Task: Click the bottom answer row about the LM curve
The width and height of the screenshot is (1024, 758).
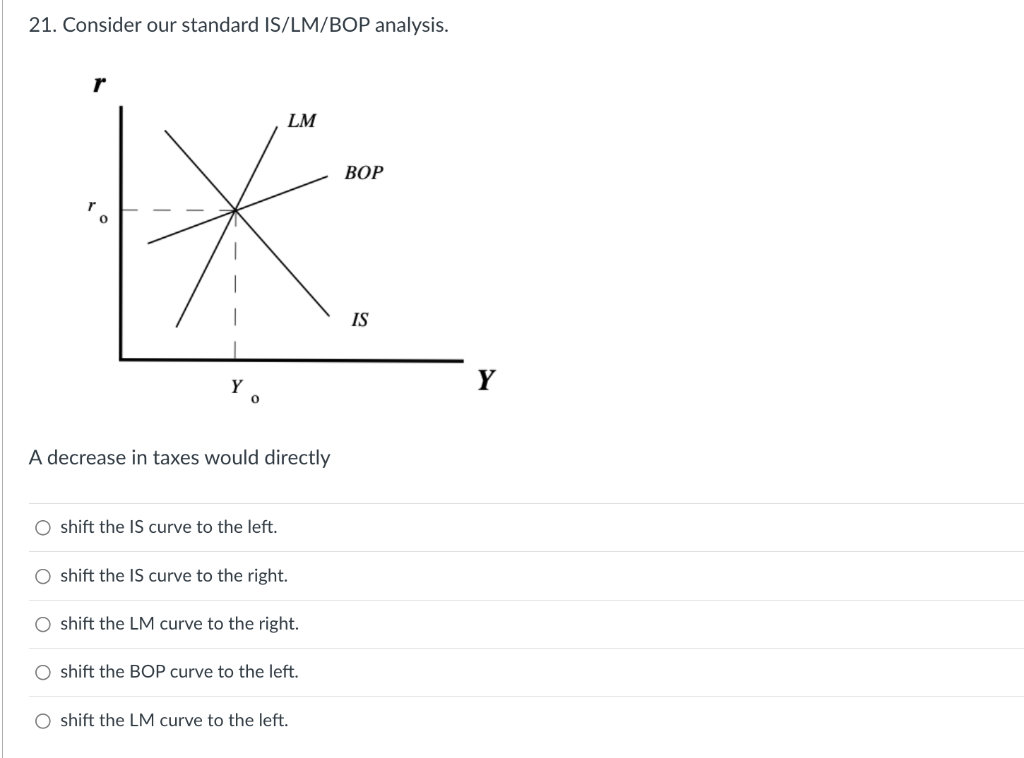Action: [175, 719]
